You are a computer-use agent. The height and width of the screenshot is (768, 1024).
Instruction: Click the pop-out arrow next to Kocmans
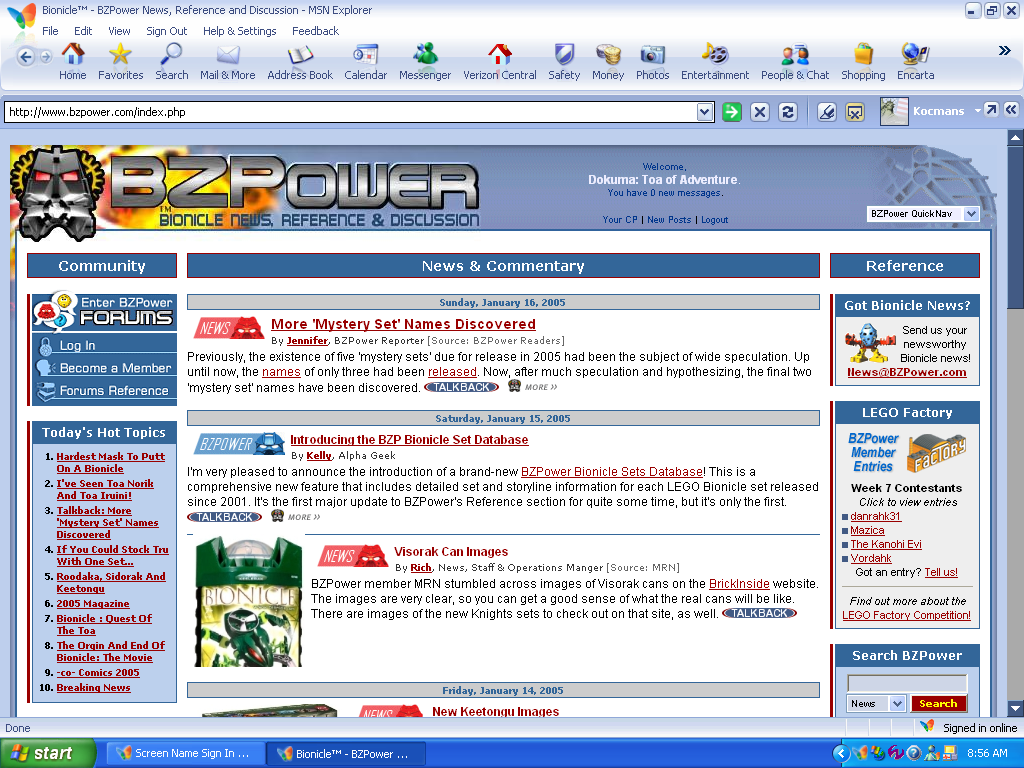point(991,109)
